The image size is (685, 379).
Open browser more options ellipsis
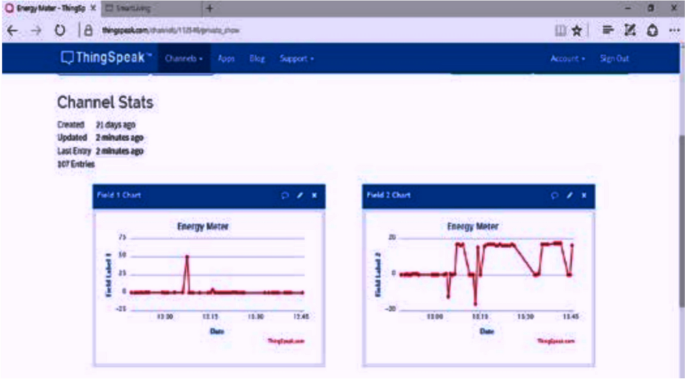click(x=674, y=30)
